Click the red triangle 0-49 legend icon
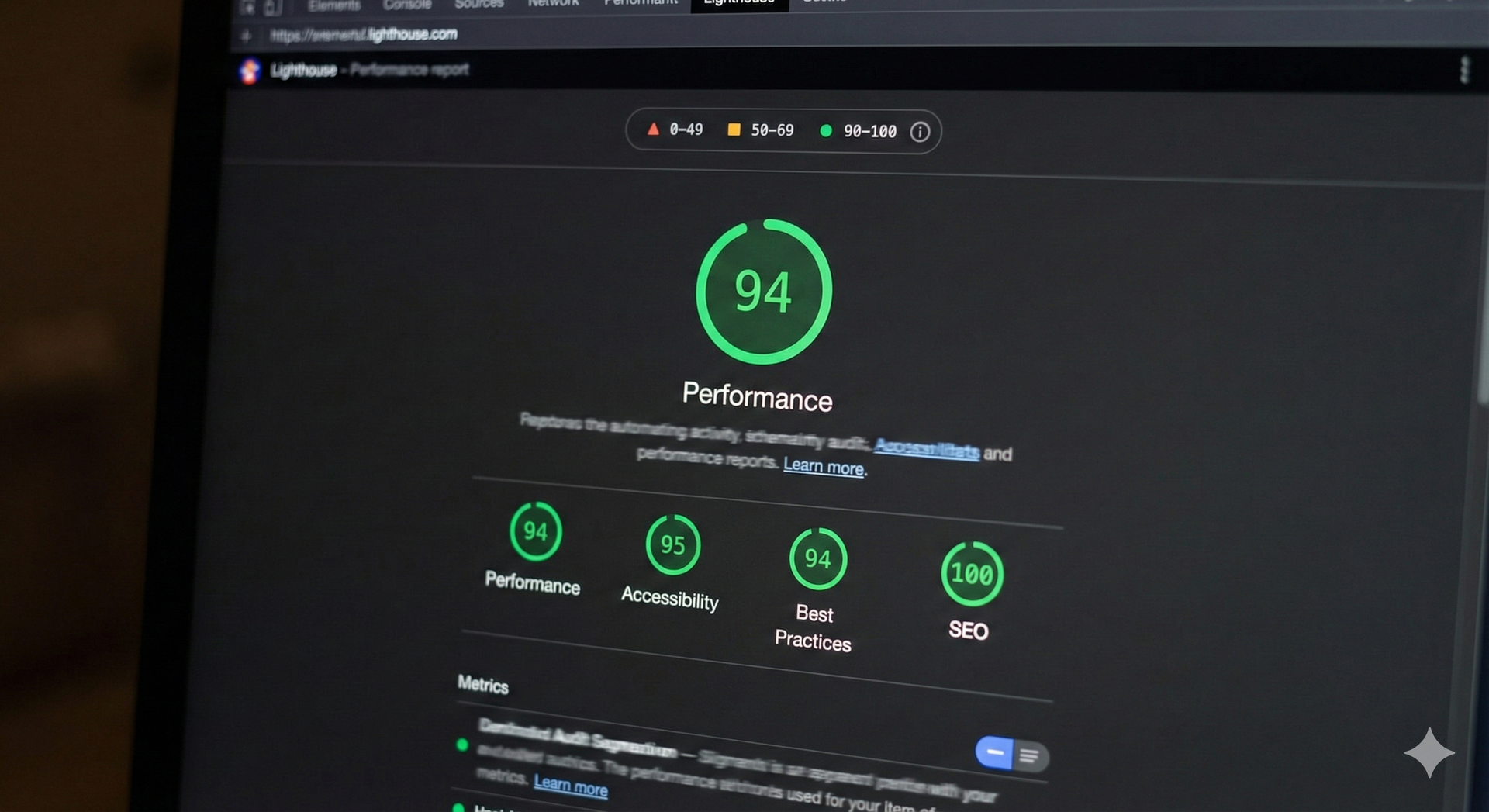 (x=653, y=130)
